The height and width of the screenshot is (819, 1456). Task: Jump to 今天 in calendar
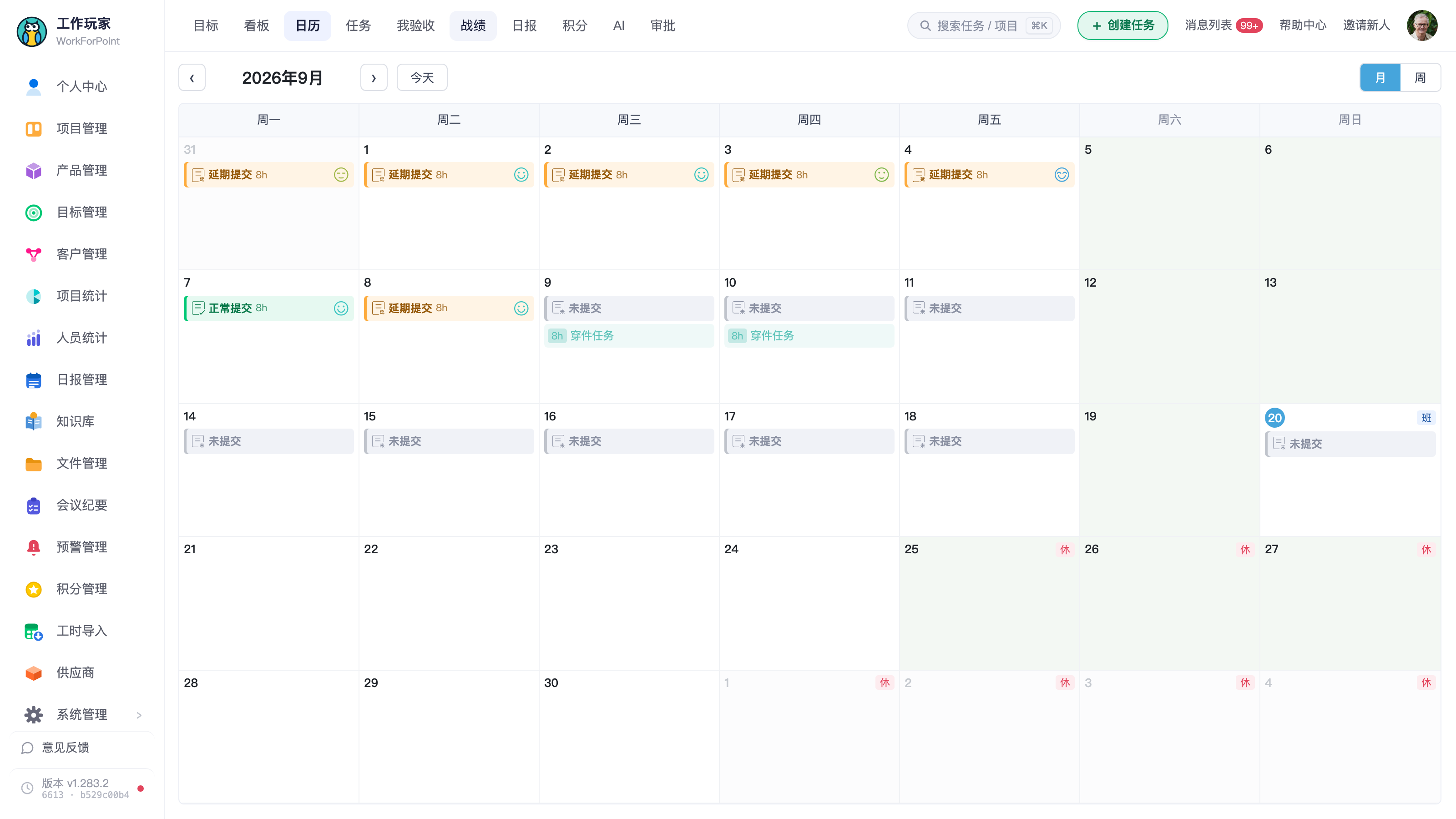pos(422,77)
